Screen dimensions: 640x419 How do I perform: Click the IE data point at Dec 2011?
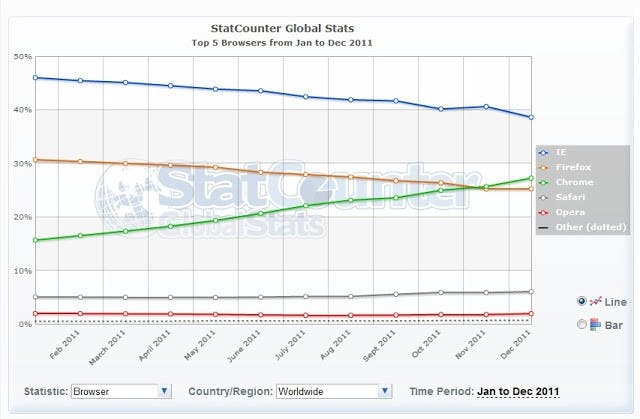(529, 117)
